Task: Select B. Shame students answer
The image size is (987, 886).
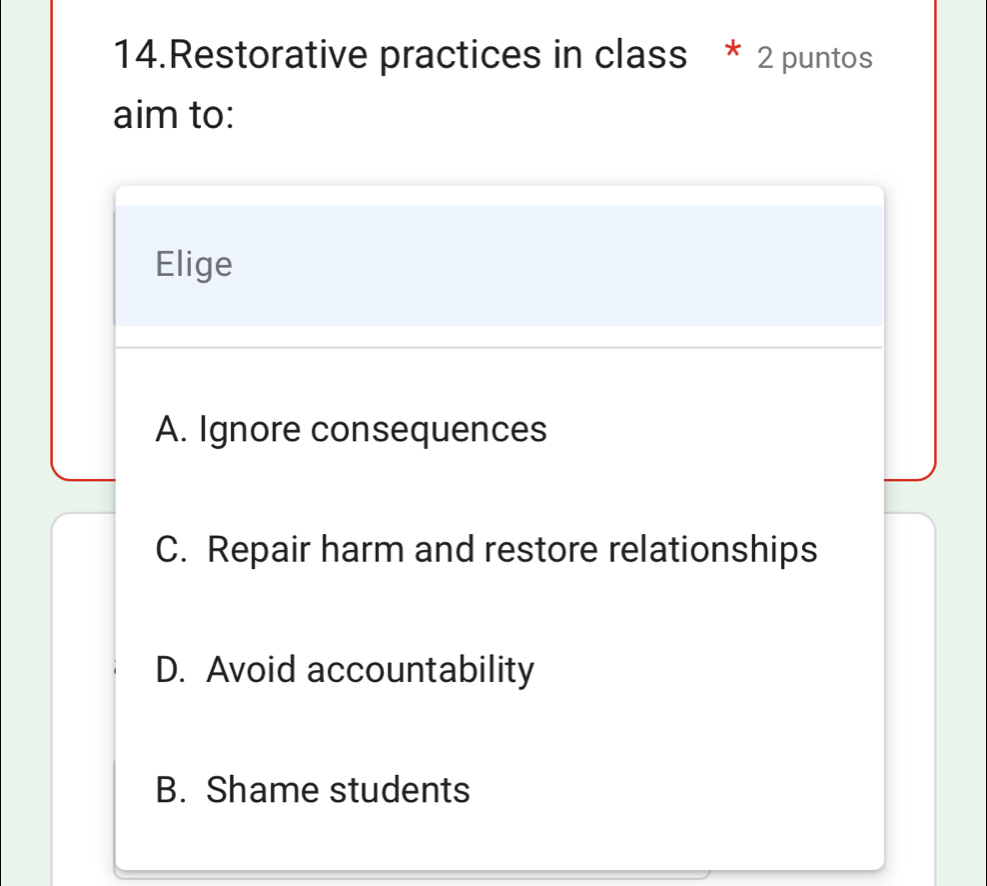Action: [313, 790]
